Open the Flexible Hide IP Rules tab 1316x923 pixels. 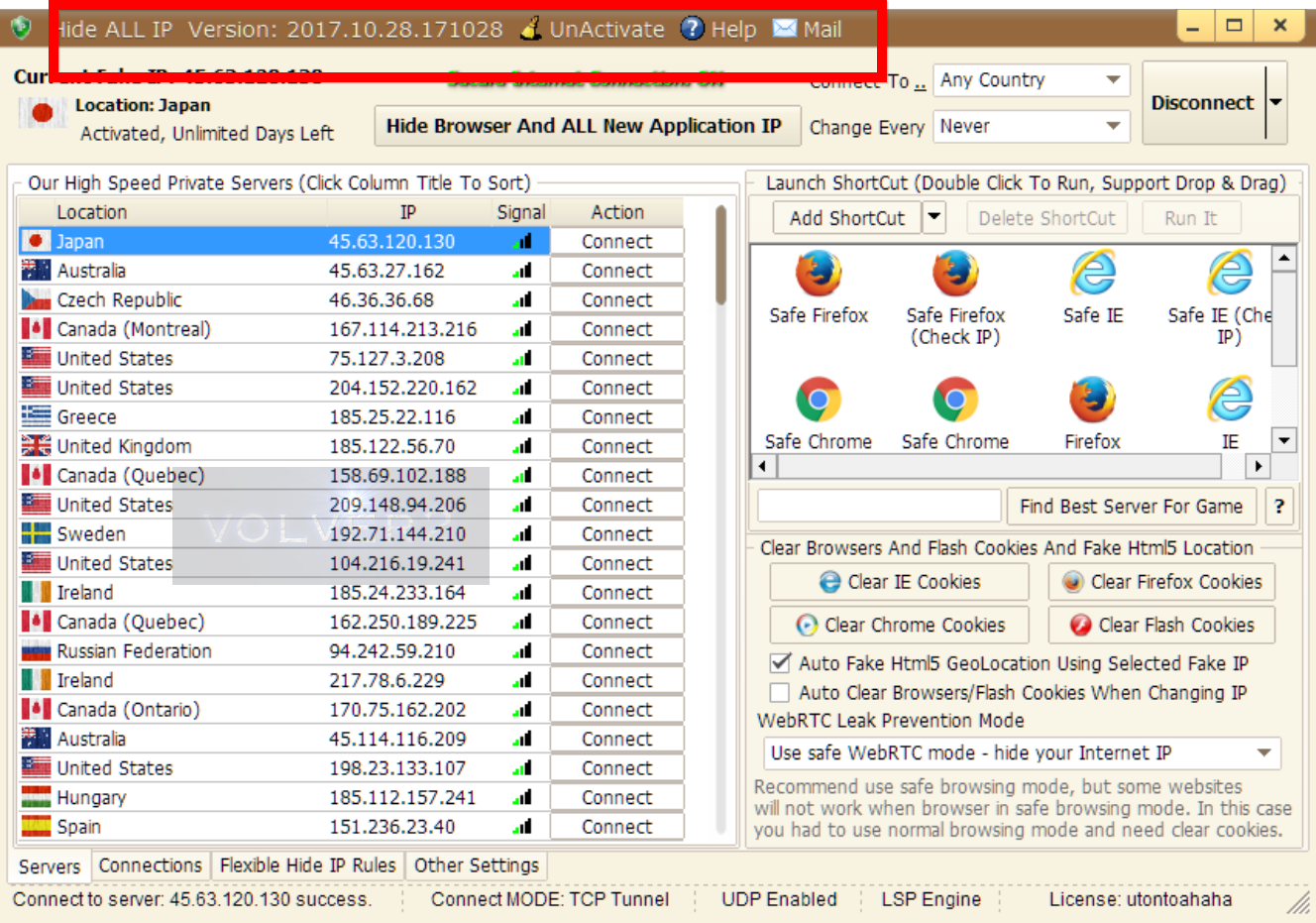tap(308, 865)
